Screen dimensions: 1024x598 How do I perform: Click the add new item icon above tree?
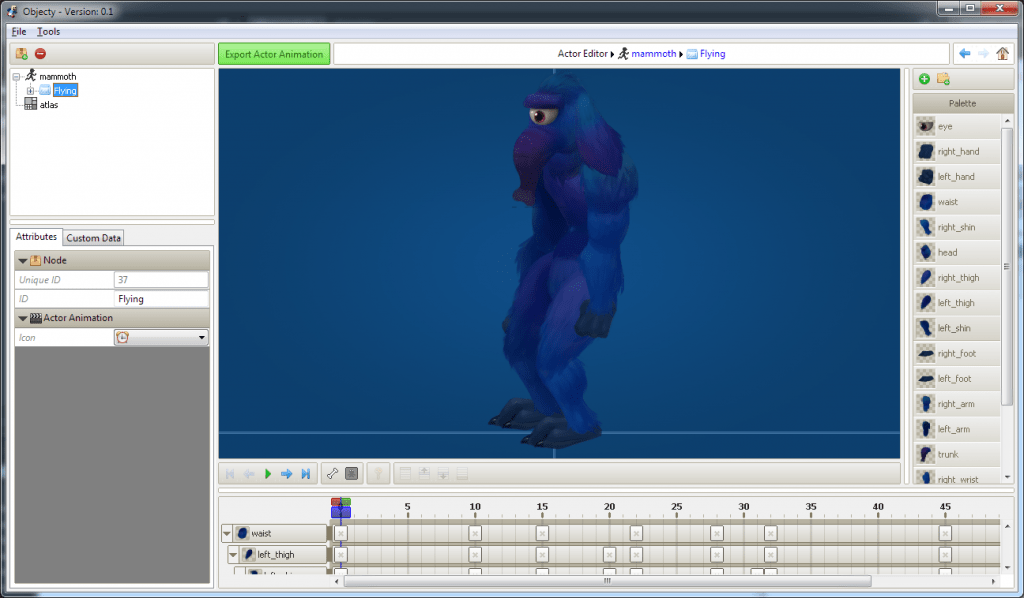(22, 54)
